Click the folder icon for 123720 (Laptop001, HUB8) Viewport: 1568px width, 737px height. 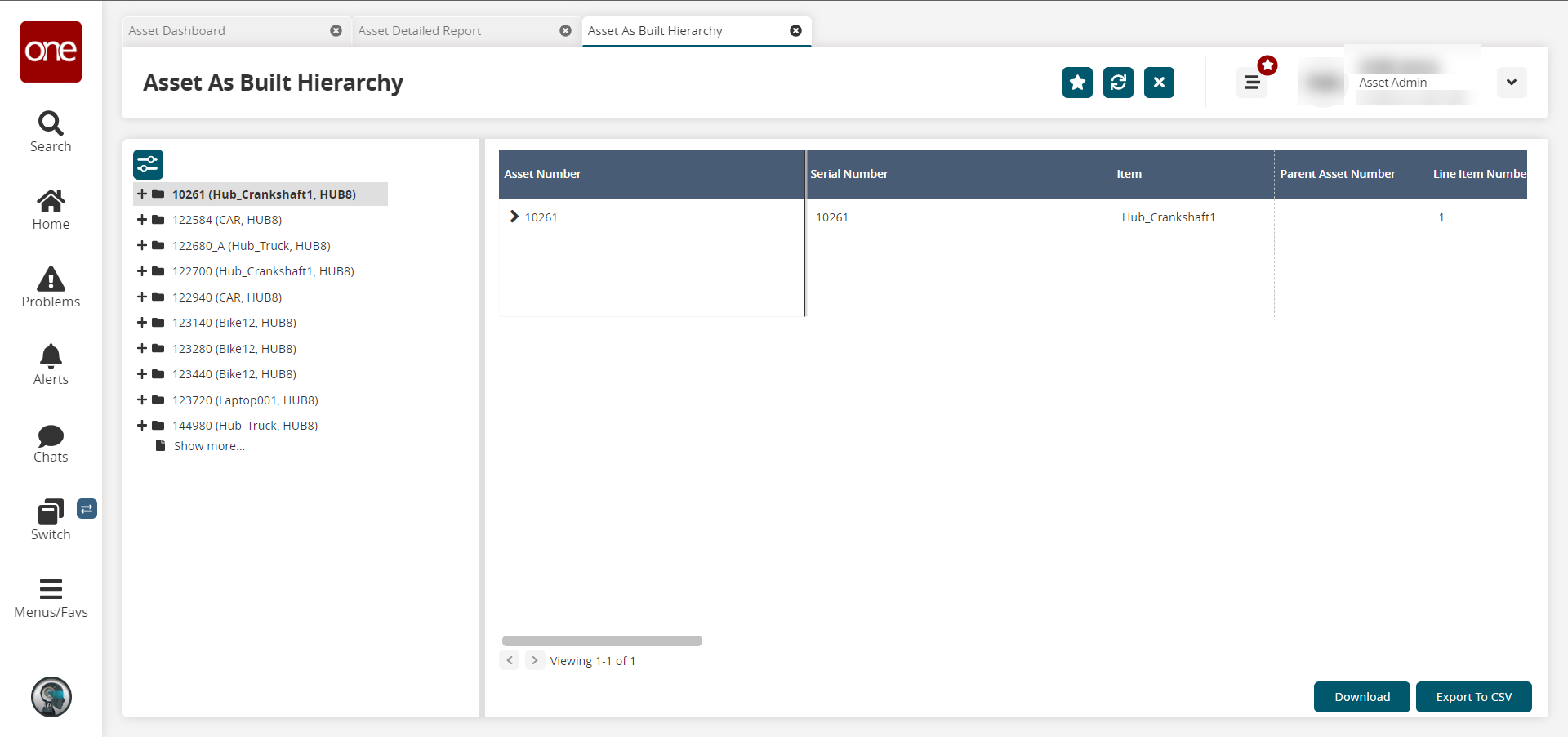(x=158, y=400)
